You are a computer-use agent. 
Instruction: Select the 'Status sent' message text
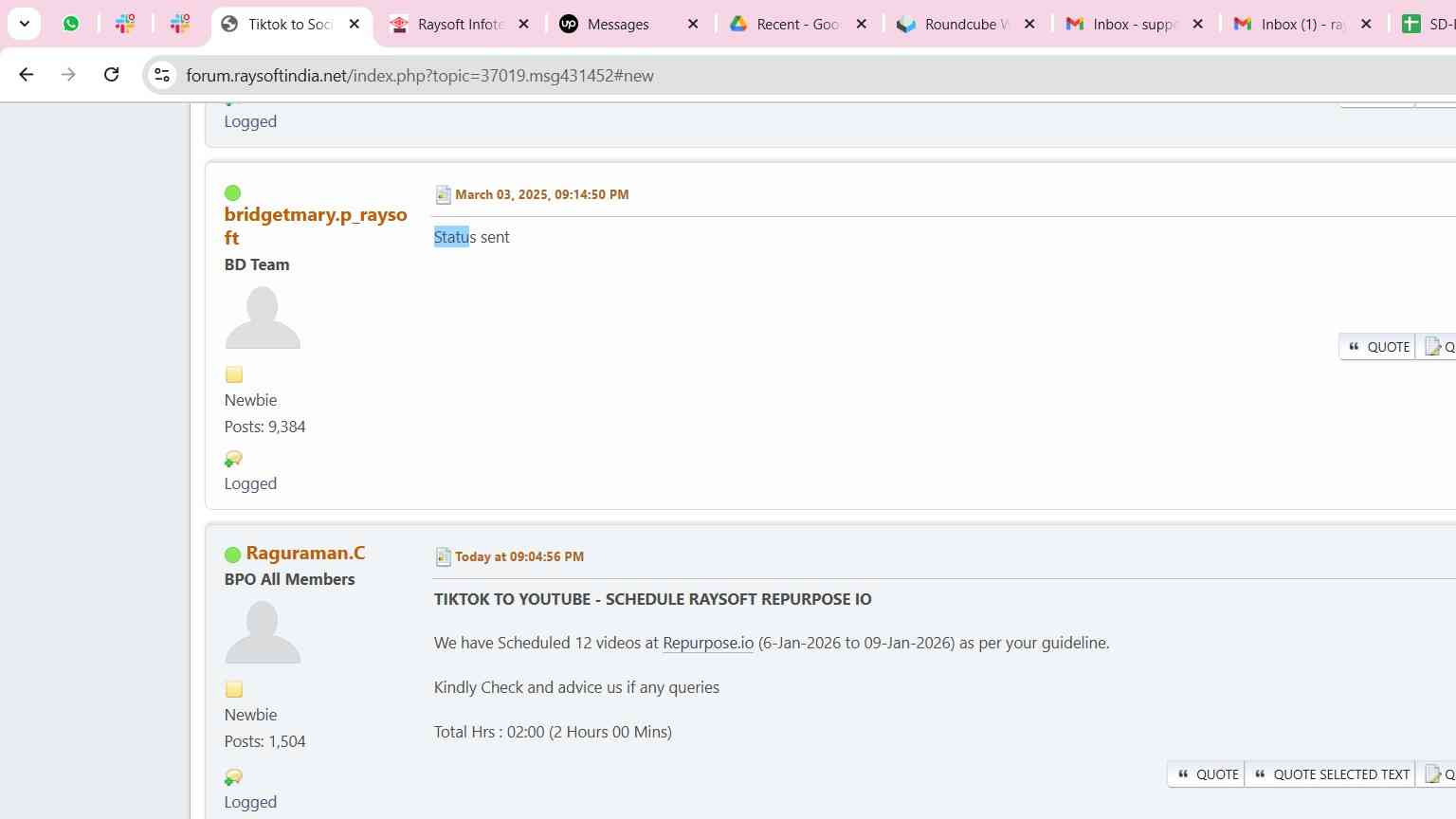click(472, 237)
